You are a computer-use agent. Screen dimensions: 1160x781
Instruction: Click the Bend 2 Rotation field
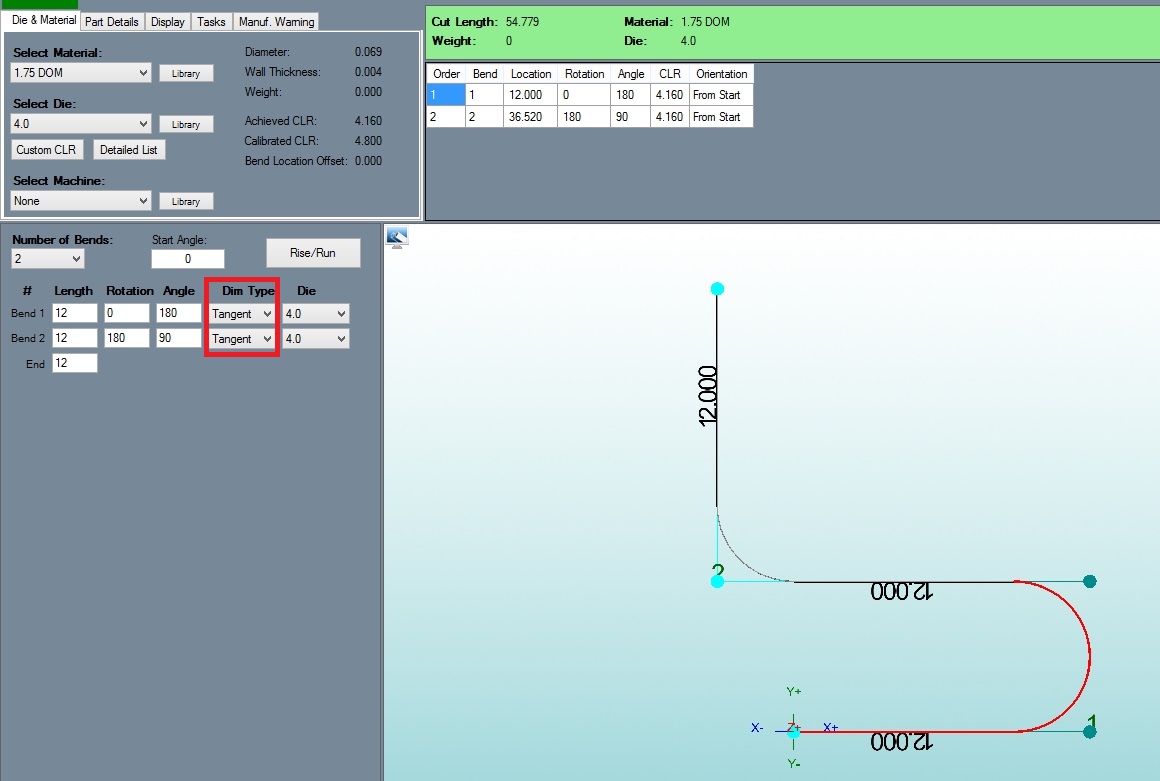click(127, 338)
